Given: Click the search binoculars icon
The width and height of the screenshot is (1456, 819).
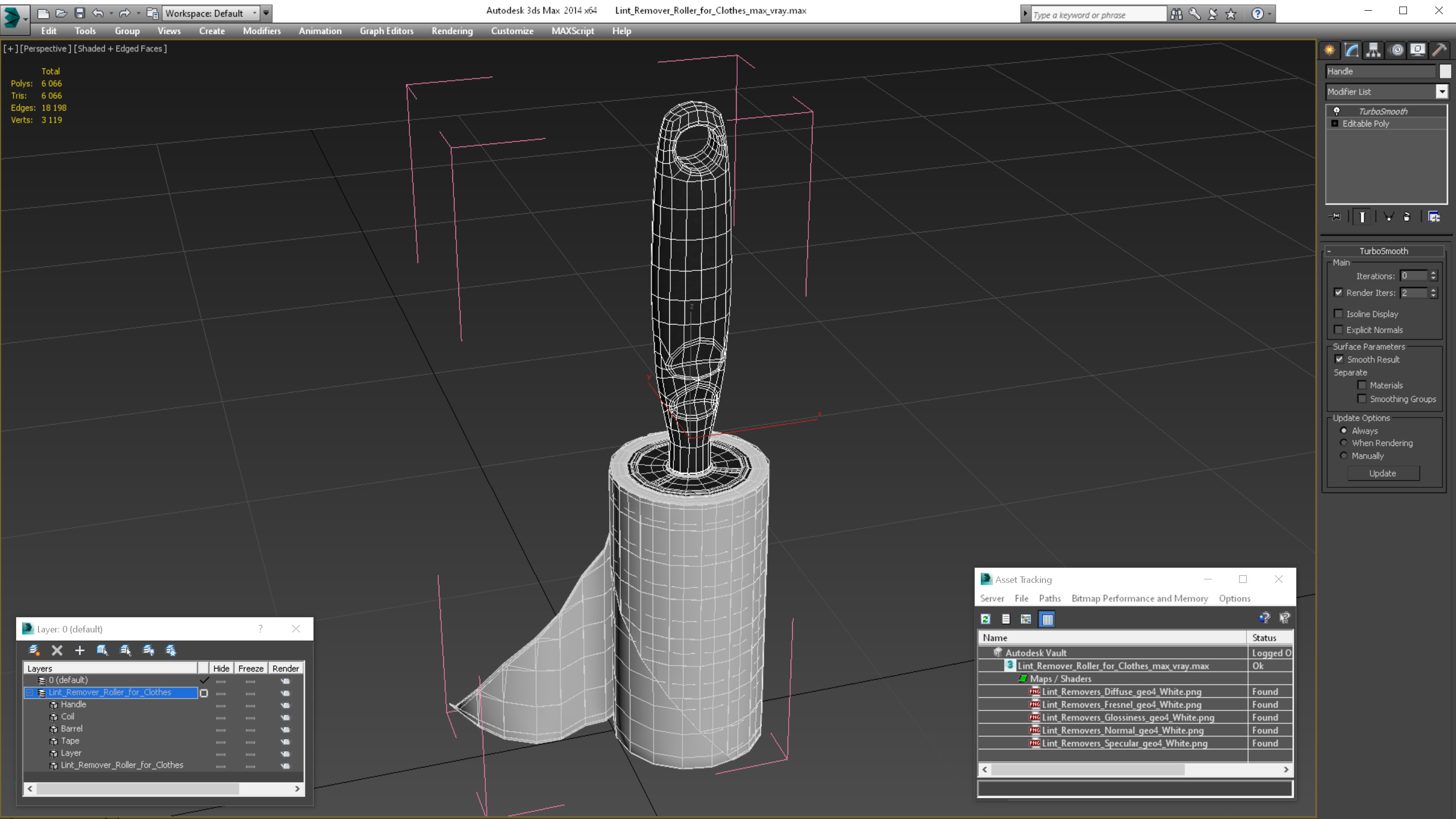Looking at the screenshot, I should 1176,14.
